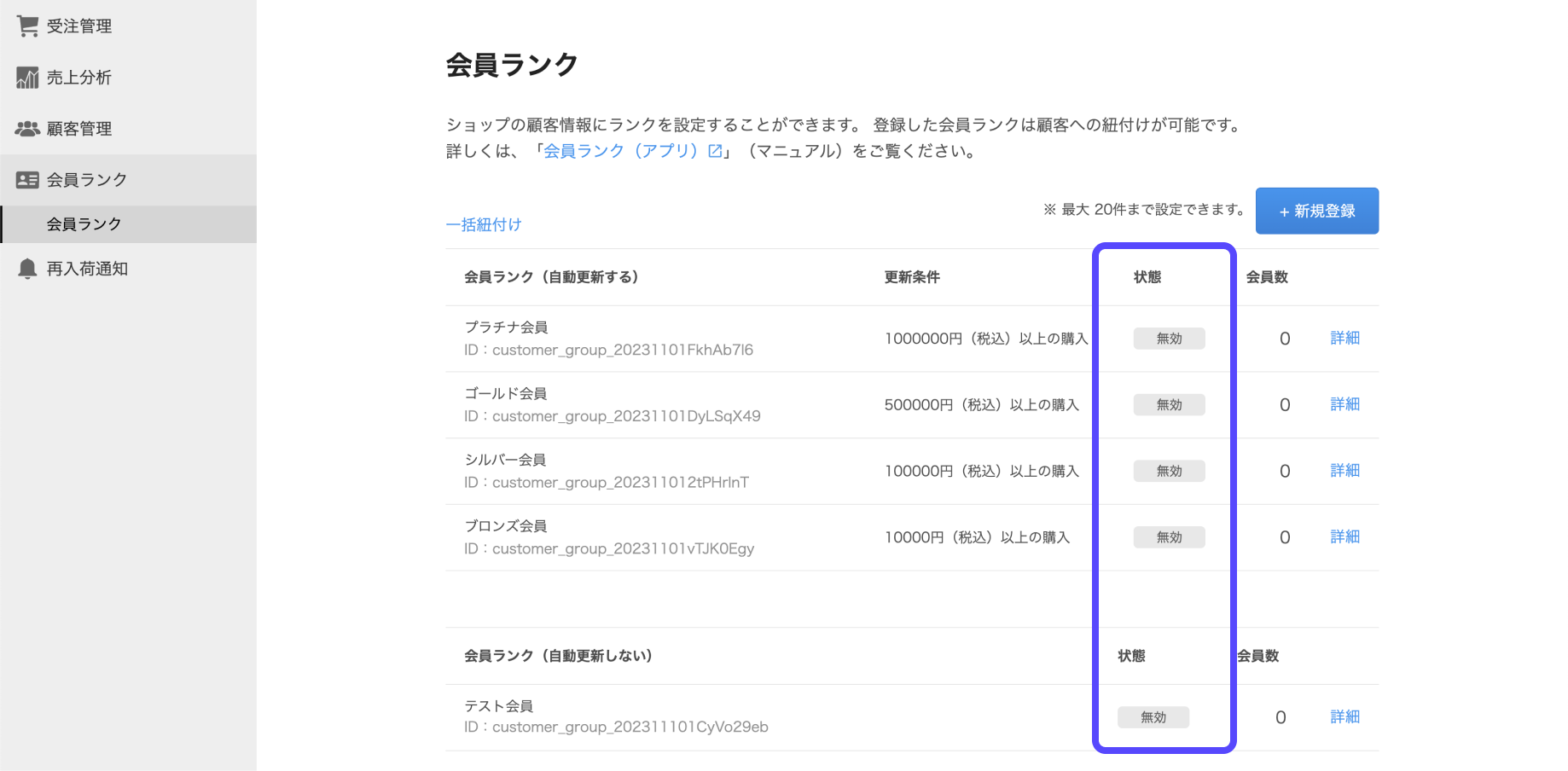The height and width of the screenshot is (771, 1568).
Task: Open the 売上分析 sidebar menu
Action: coord(78,78)
